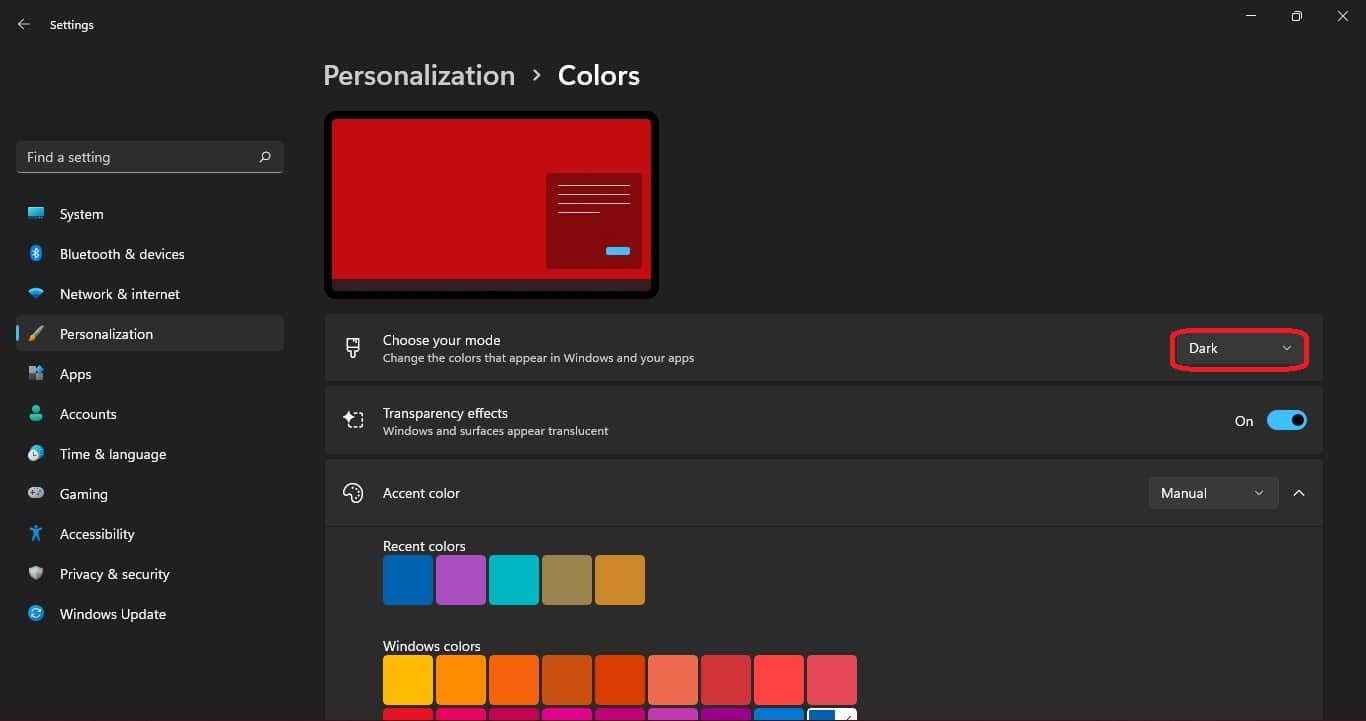The image size is (1366, 721).
Task: Choose the yellow swatch in Windows colors
Action: pyautogui.click(x=408, y=680)
